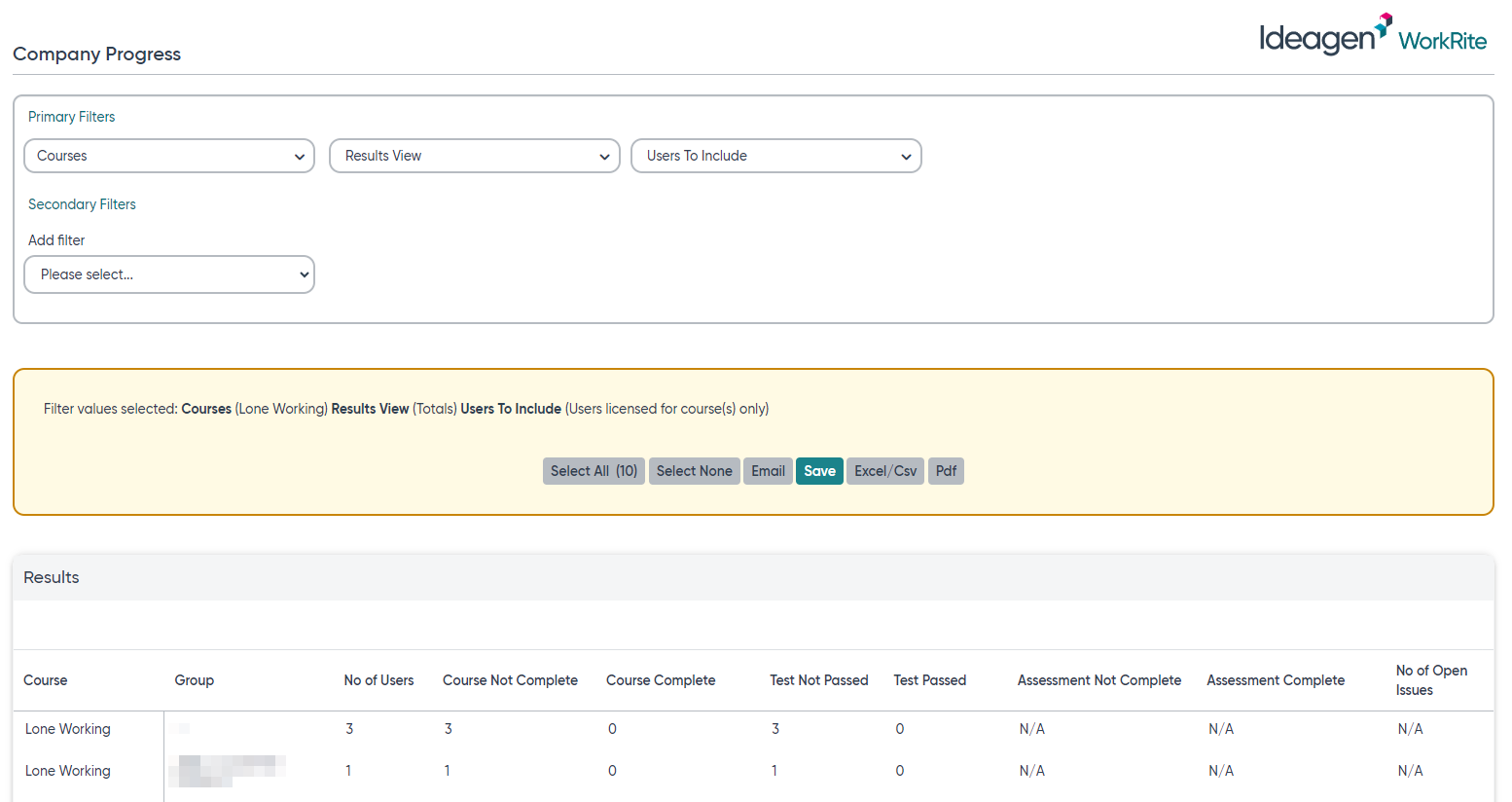Click the Company Progress page title

pyautogui.click(x=97, y=54)
